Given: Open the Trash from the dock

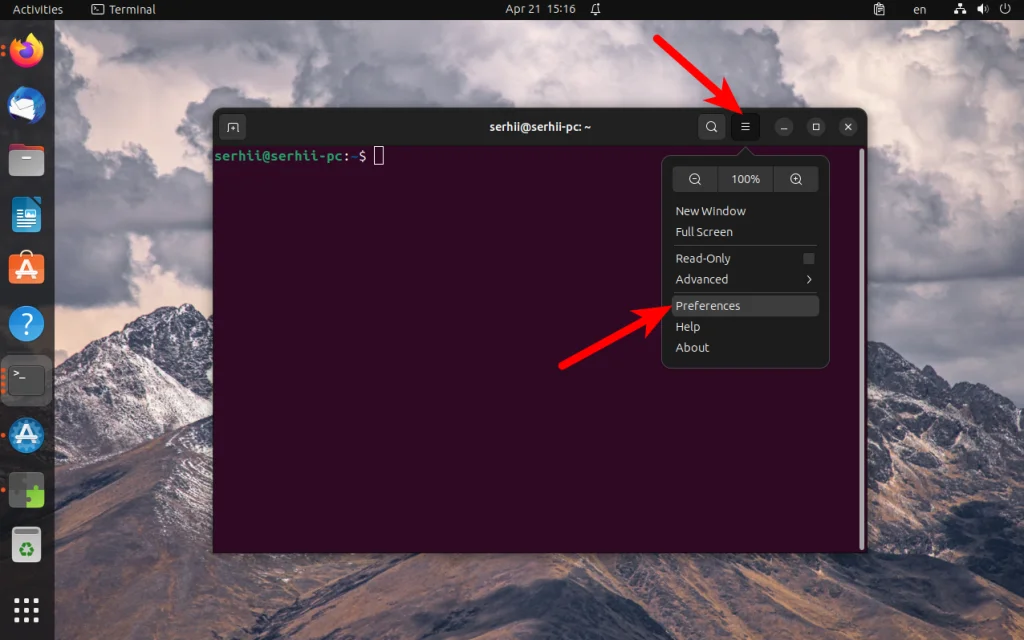Looking at the screenshot, I should pyautogui.click(x=26, y=543).
